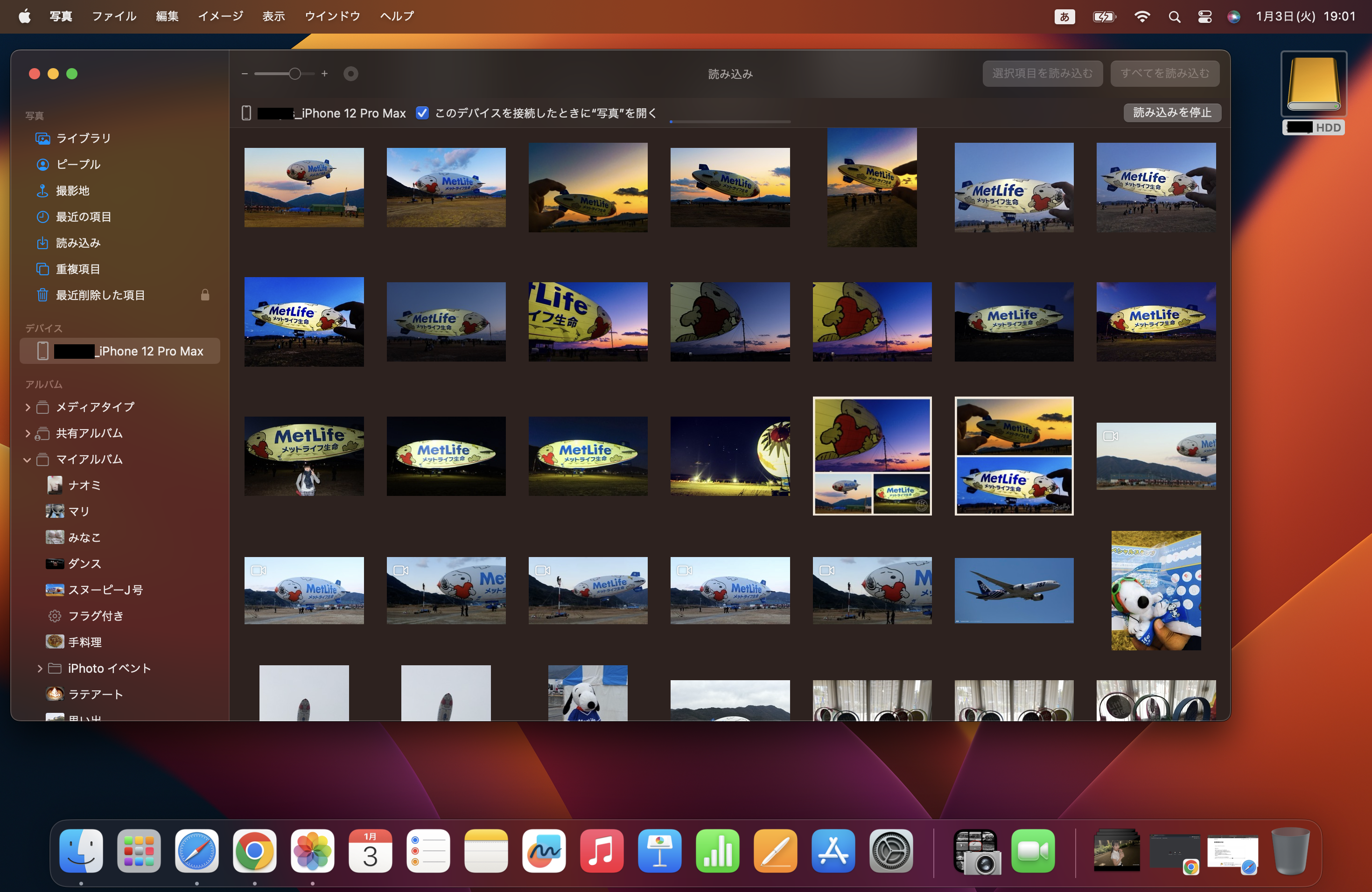Click すべてを読み込む button
Screen dimensions: 1372x892
(x=1164, y=74)
